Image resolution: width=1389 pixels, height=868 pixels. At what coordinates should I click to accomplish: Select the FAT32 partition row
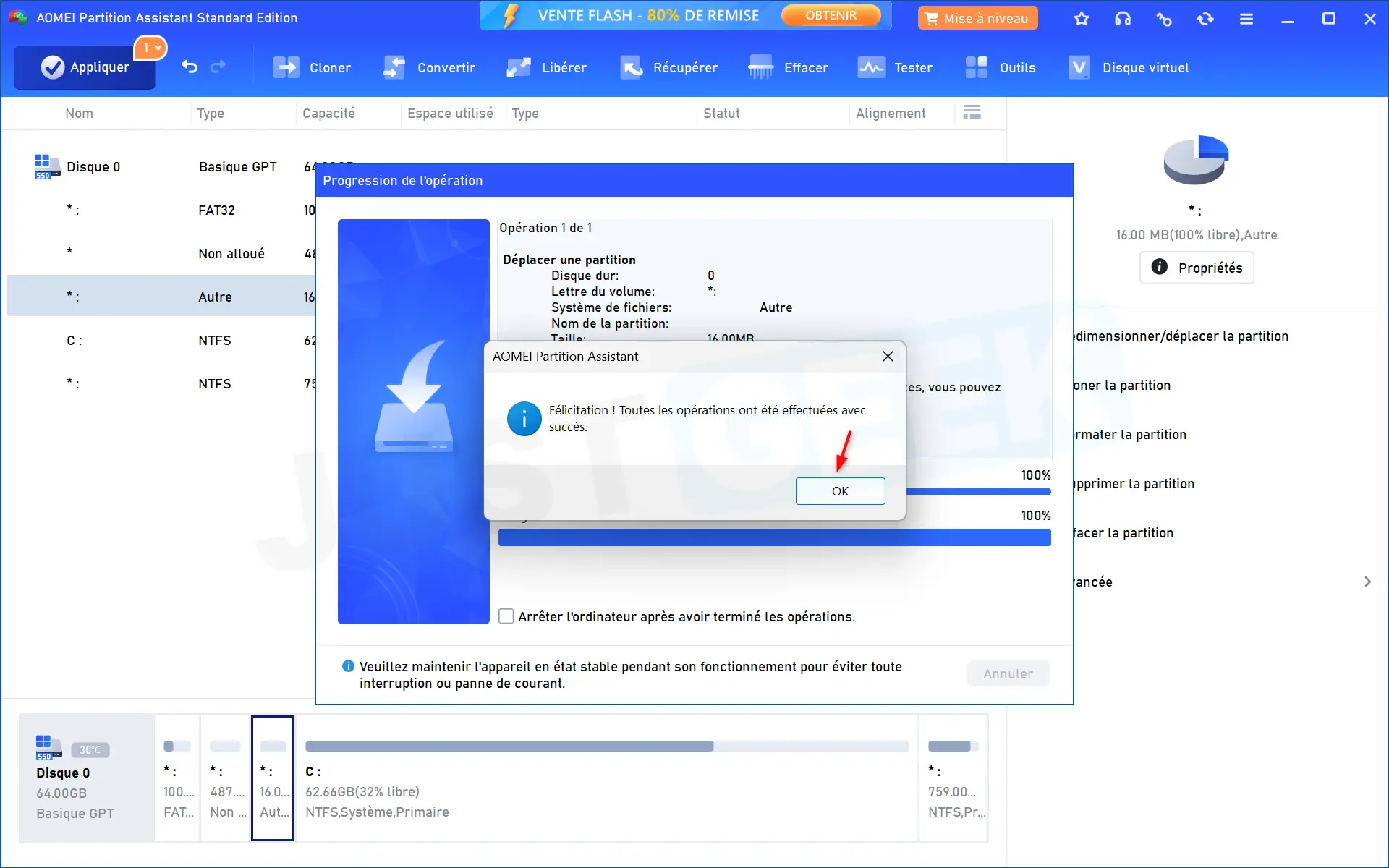pos(161,210)
